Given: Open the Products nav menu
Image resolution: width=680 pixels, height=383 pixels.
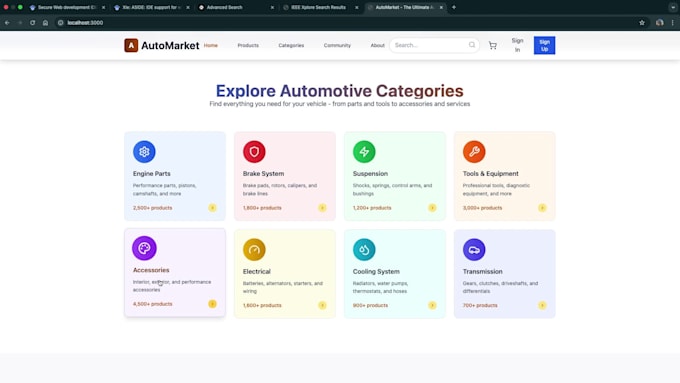Looking at the screenshot, I should (x=248, y=45).
